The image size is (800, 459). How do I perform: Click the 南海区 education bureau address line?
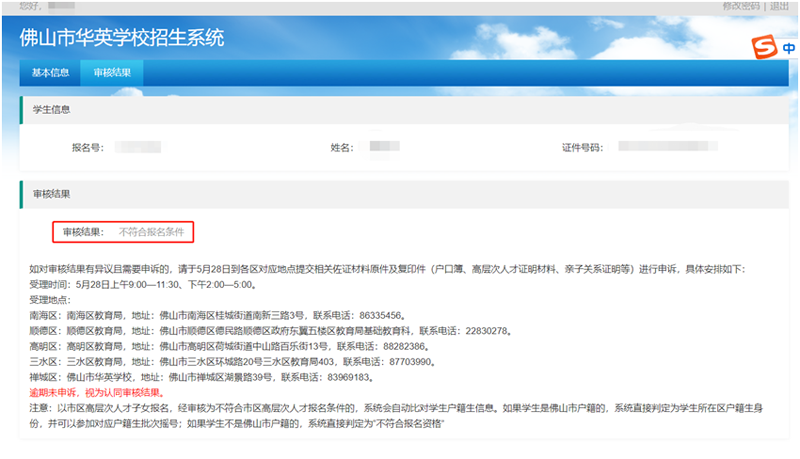230,313
